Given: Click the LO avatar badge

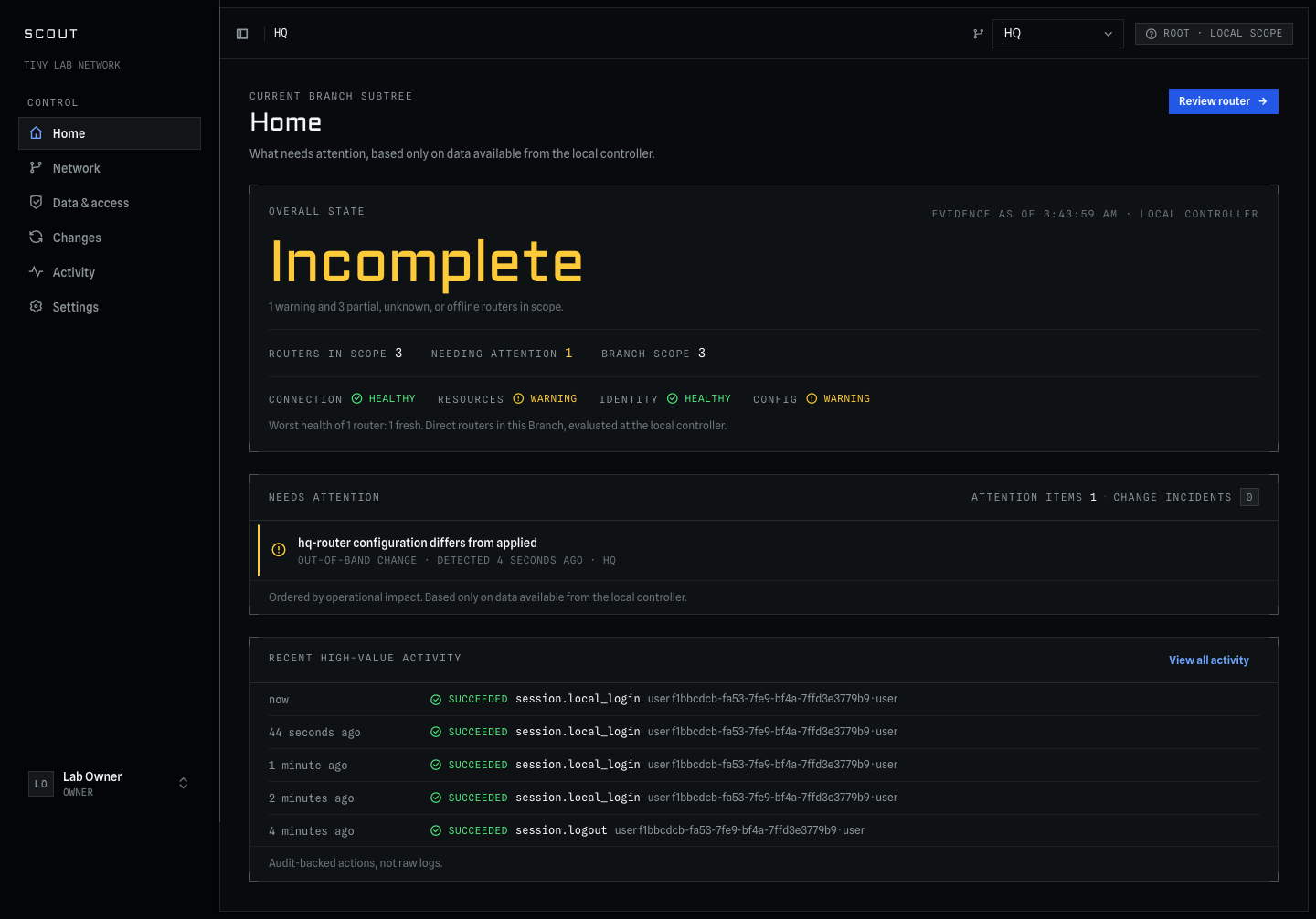Looking at the screenshot, I should tap(41, 784).
